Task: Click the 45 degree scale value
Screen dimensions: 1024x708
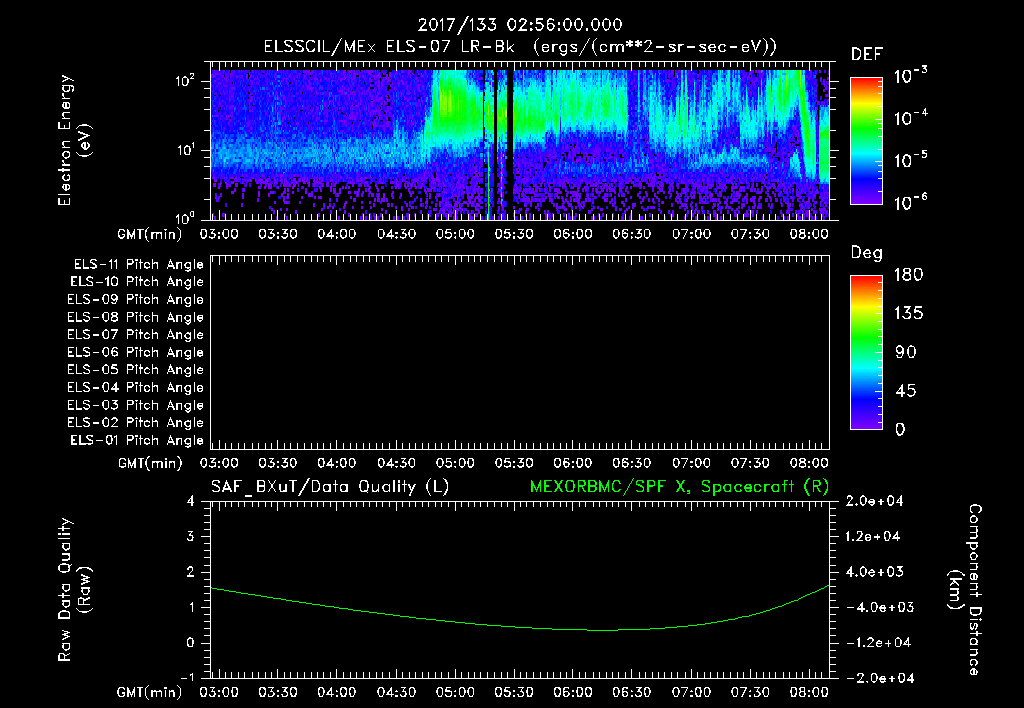Action: pos(906,391)
